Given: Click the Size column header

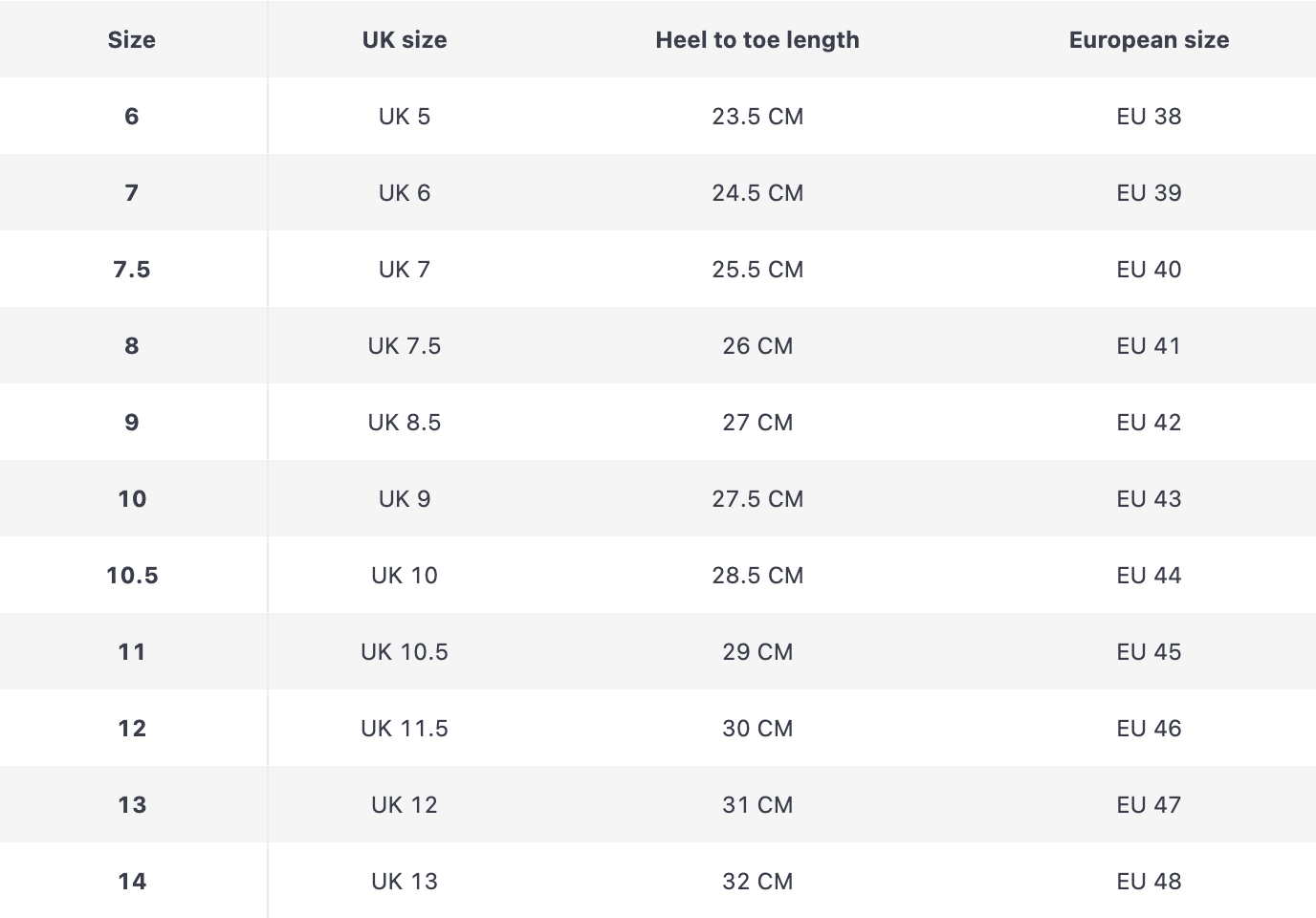Looking at the screenshot, I should (x=132, y=39).
